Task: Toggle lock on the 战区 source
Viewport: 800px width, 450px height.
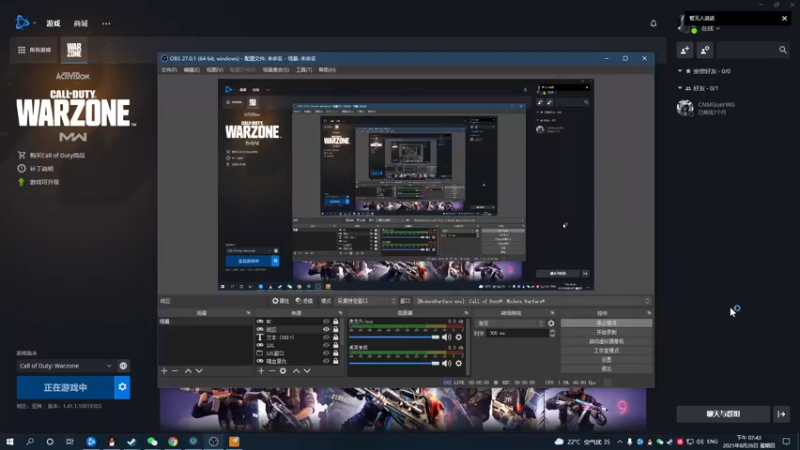Action: pos(336,330)
